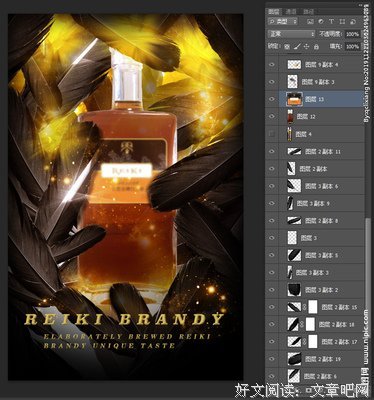Hide layer 图层 12 via eye icon
This screenshot has width=374, height=400.
pos(272,117)
